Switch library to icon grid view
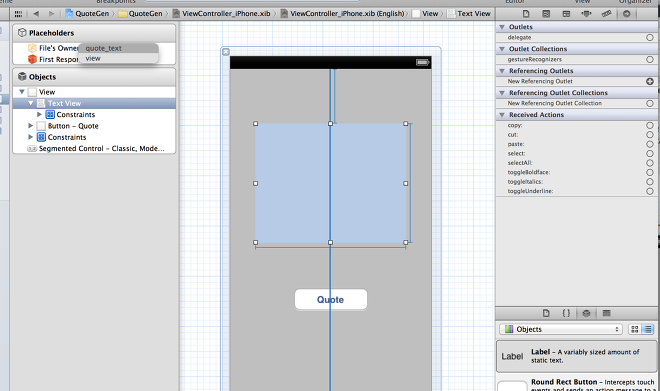Viewport: 660px width, 391px height. (634, 329)
